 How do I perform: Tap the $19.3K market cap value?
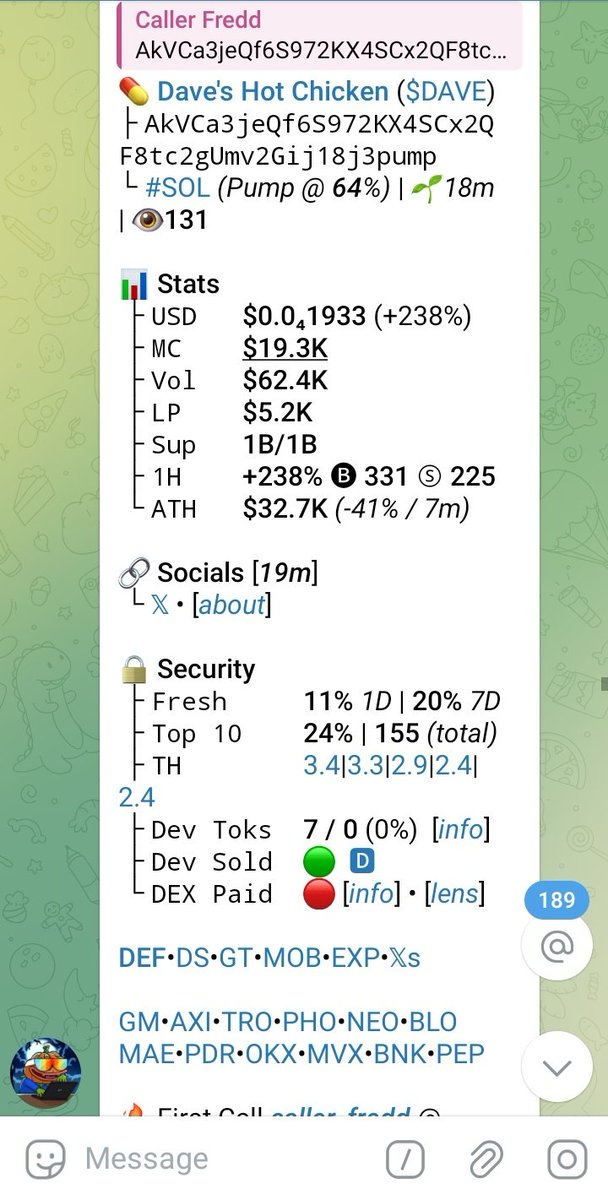pos(285,349)
